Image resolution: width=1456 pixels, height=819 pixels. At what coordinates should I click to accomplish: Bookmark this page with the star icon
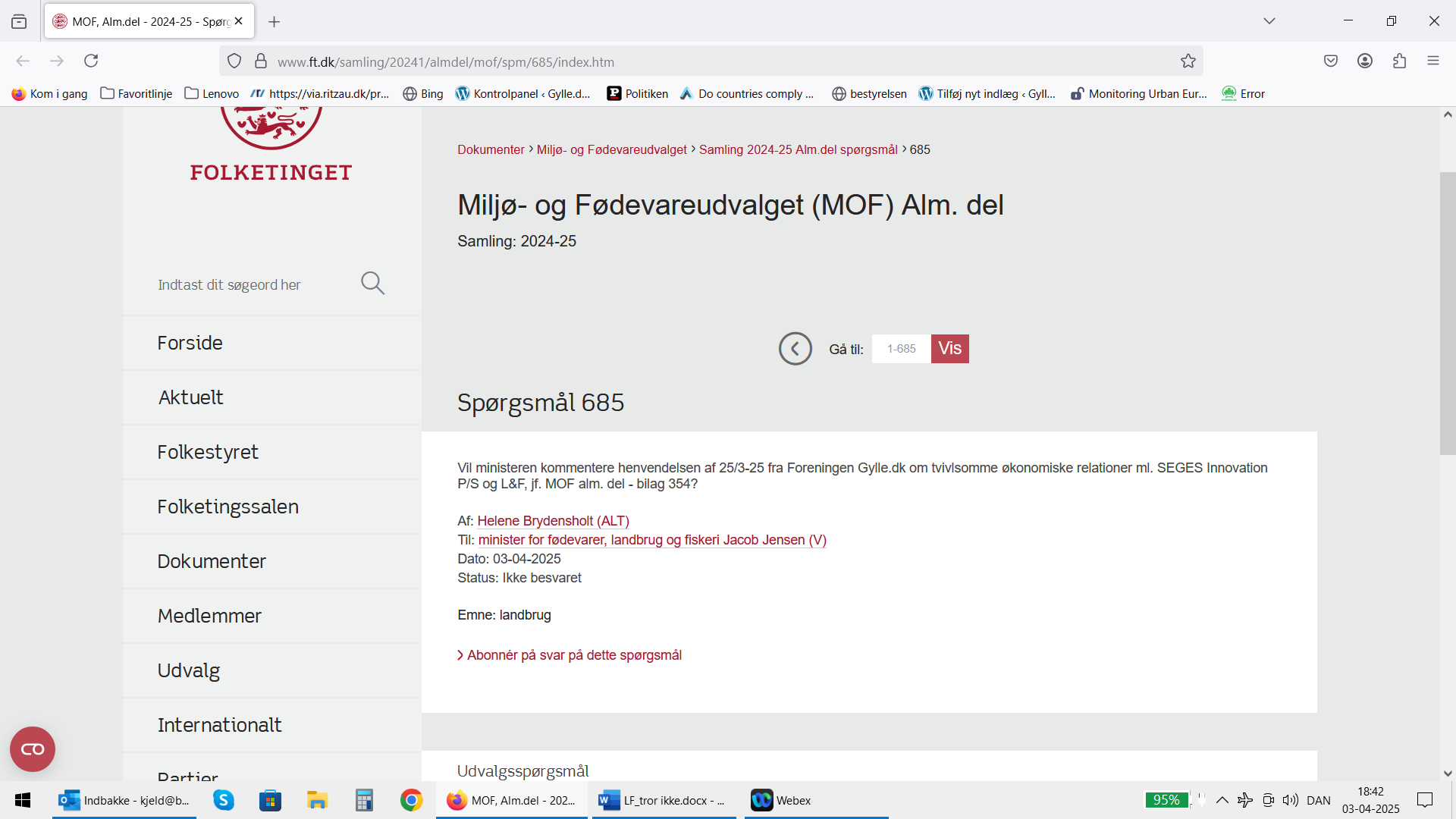coord(1188,61)
